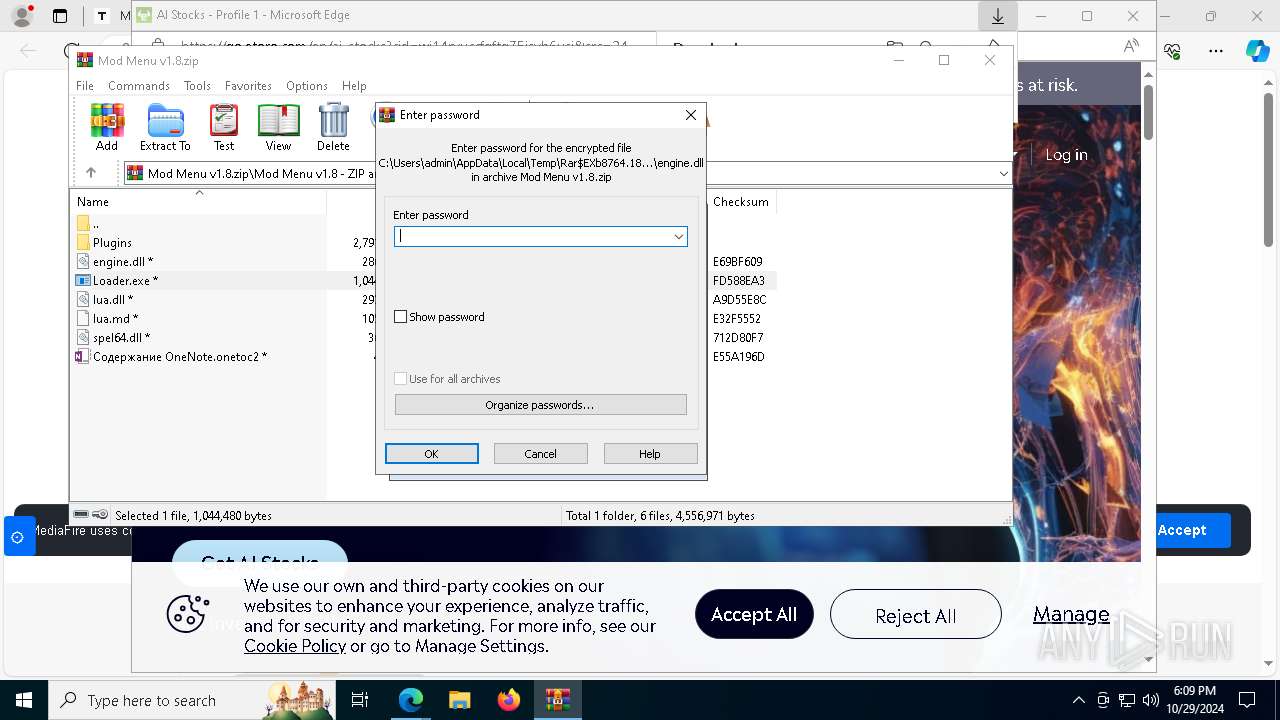Open the Favorites menu

pyautogui.click(x=248, y=86)
